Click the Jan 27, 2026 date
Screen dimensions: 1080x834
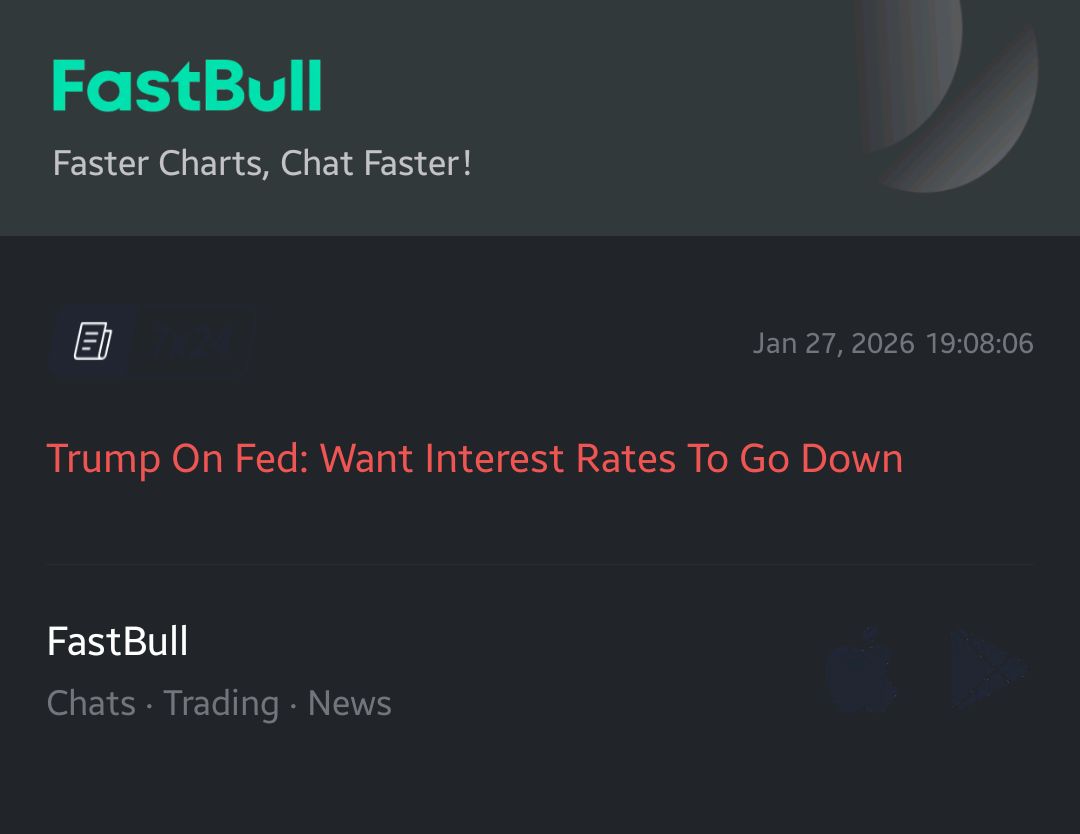point(833,344)
